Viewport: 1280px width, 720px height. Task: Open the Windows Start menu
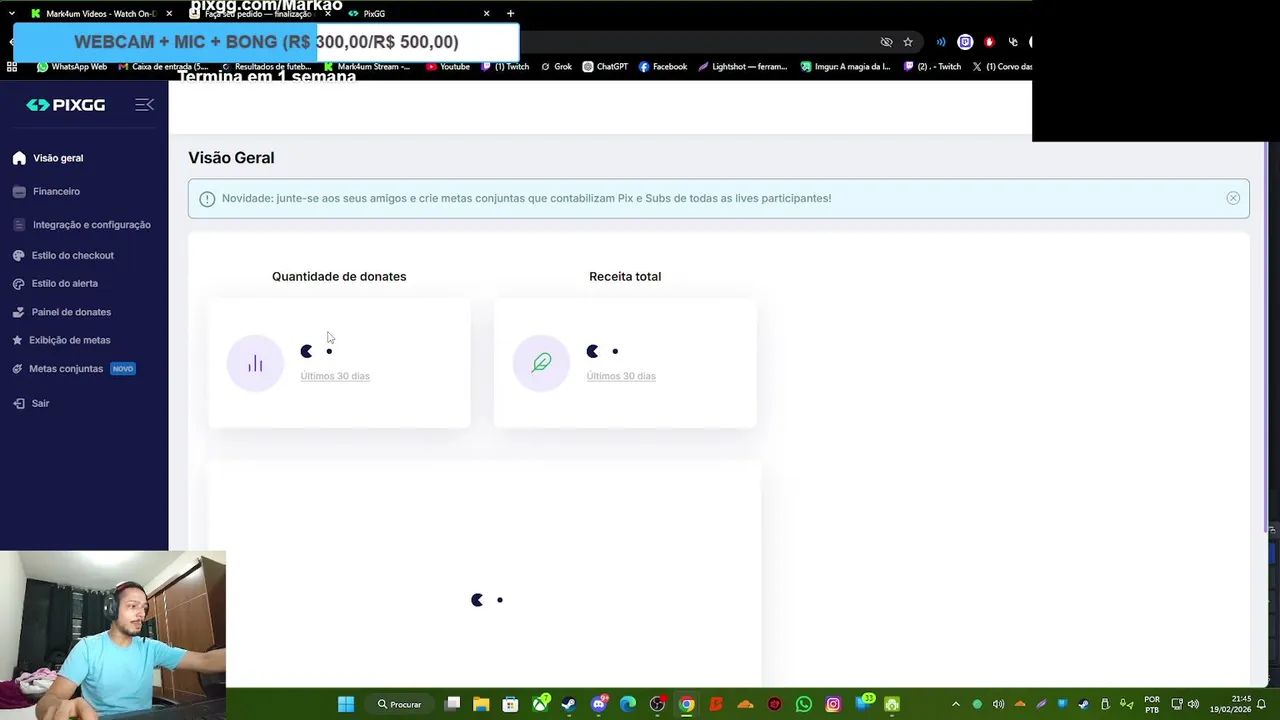click(x=346, y=704)
